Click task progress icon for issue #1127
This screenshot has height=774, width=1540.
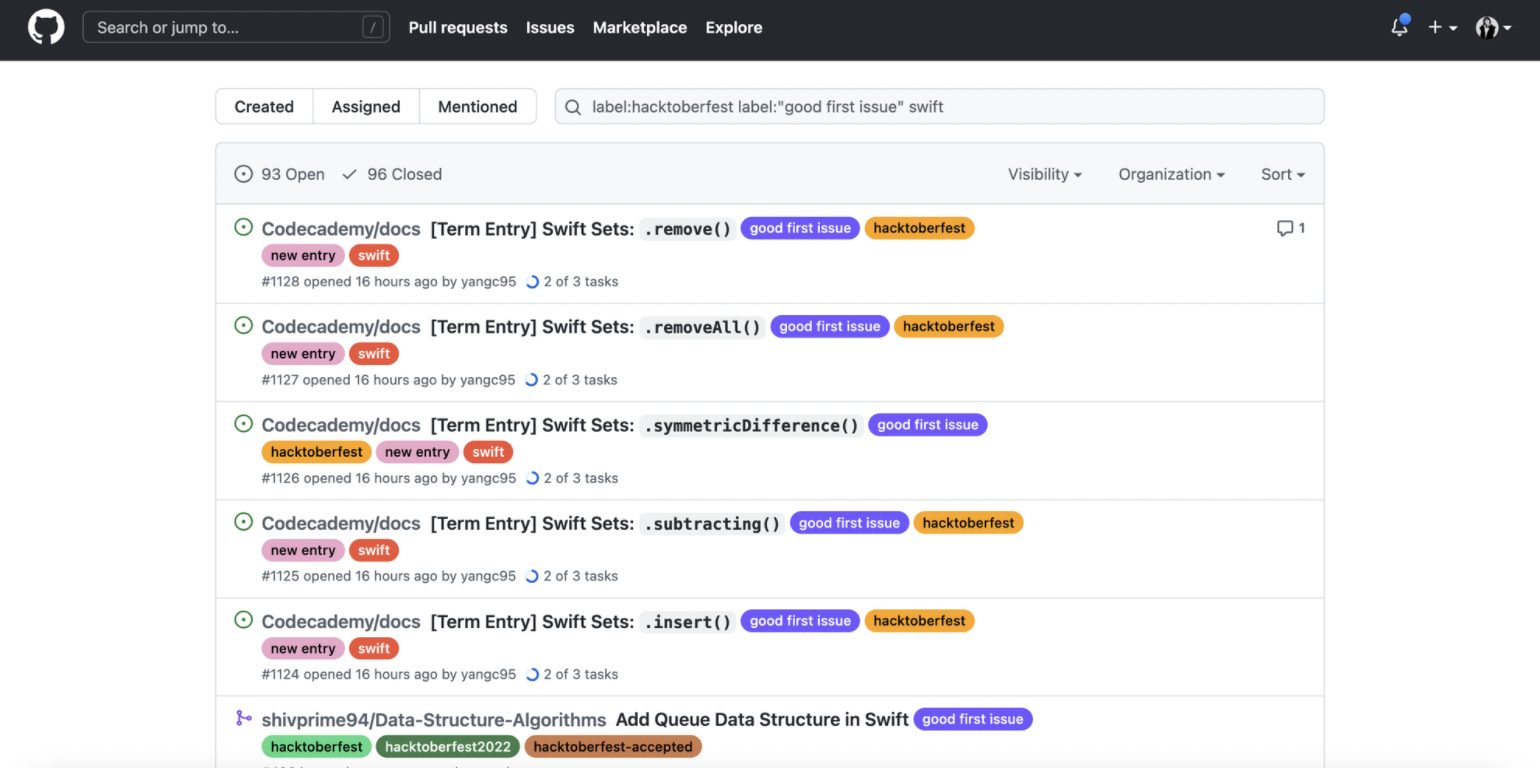(x=531, y=380)
